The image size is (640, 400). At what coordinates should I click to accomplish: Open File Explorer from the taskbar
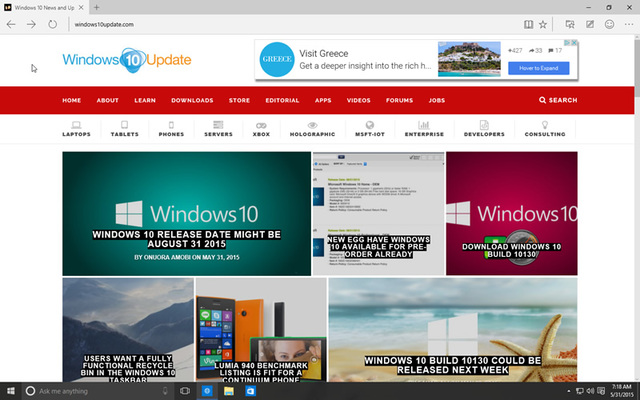[229, 391]
